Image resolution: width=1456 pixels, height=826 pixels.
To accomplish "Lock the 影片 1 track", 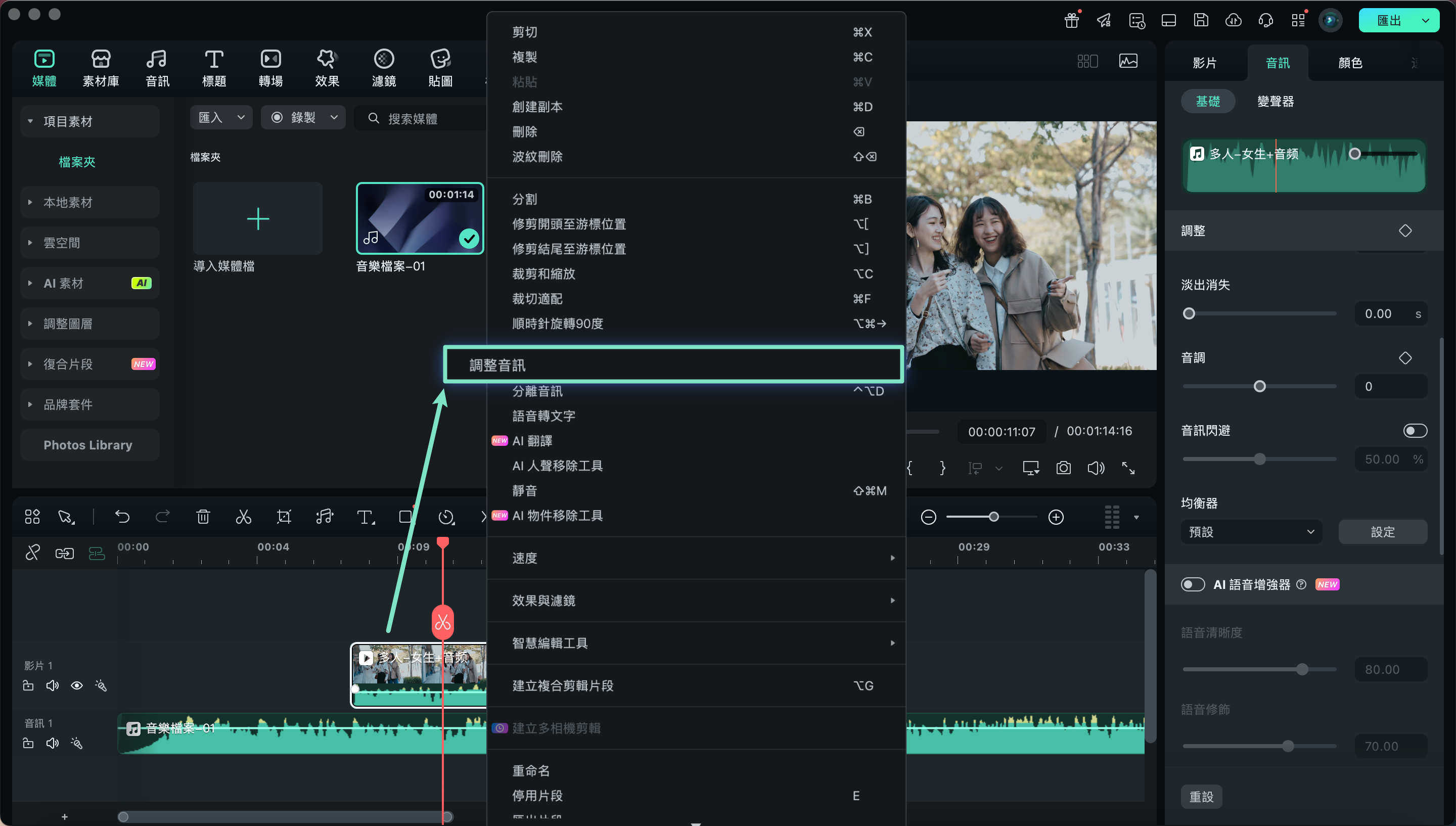I will (x=28, y=685).
